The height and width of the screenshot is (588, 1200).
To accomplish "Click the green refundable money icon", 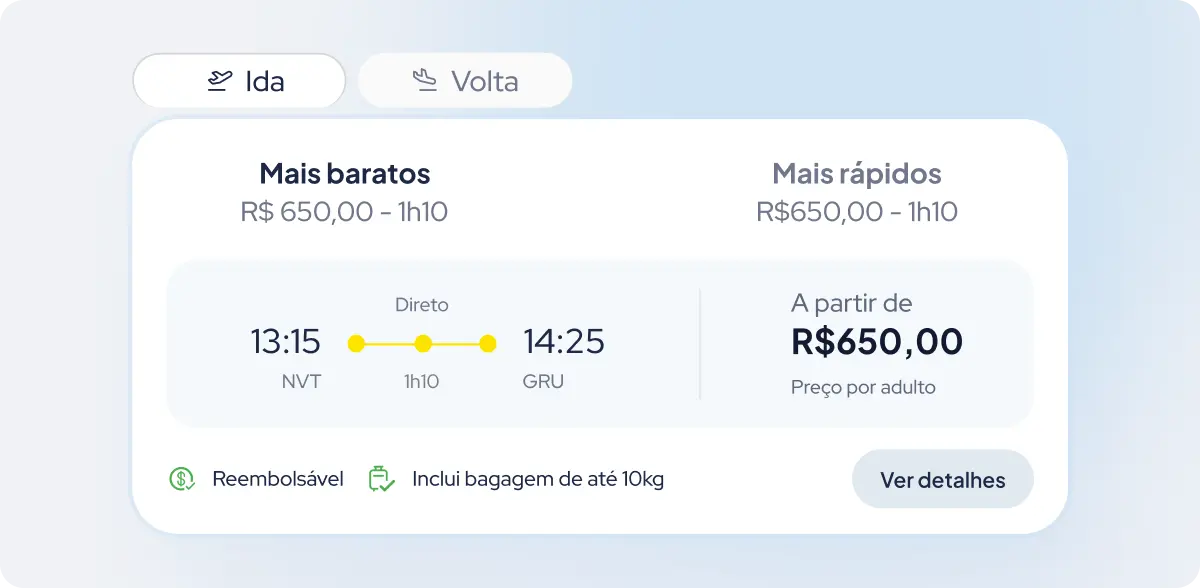I will pos(181,479).
